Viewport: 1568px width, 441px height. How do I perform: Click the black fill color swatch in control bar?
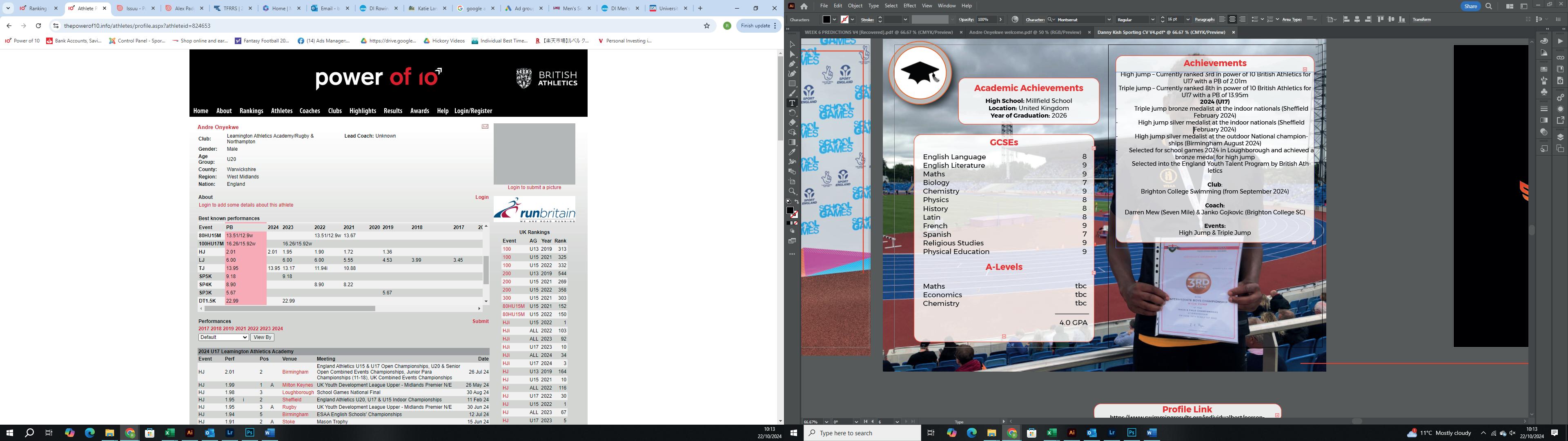[x=826, y=20]
